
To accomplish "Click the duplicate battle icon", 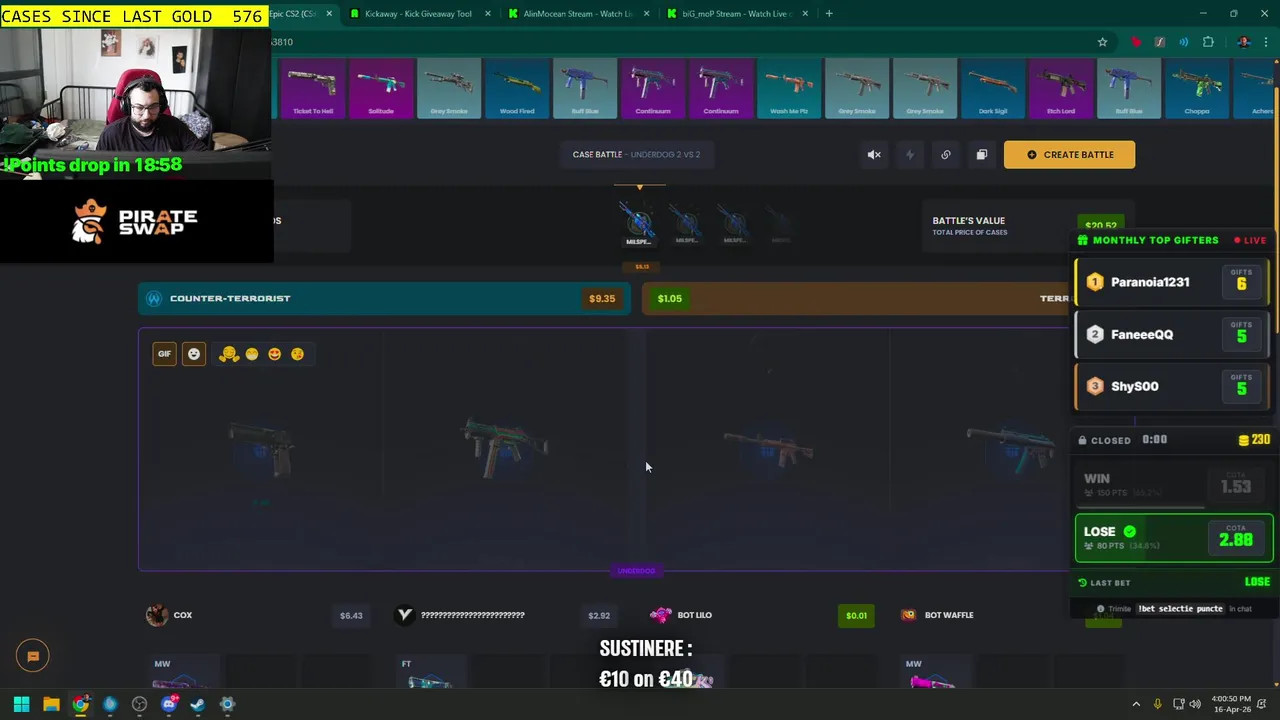I will point(982,155).
